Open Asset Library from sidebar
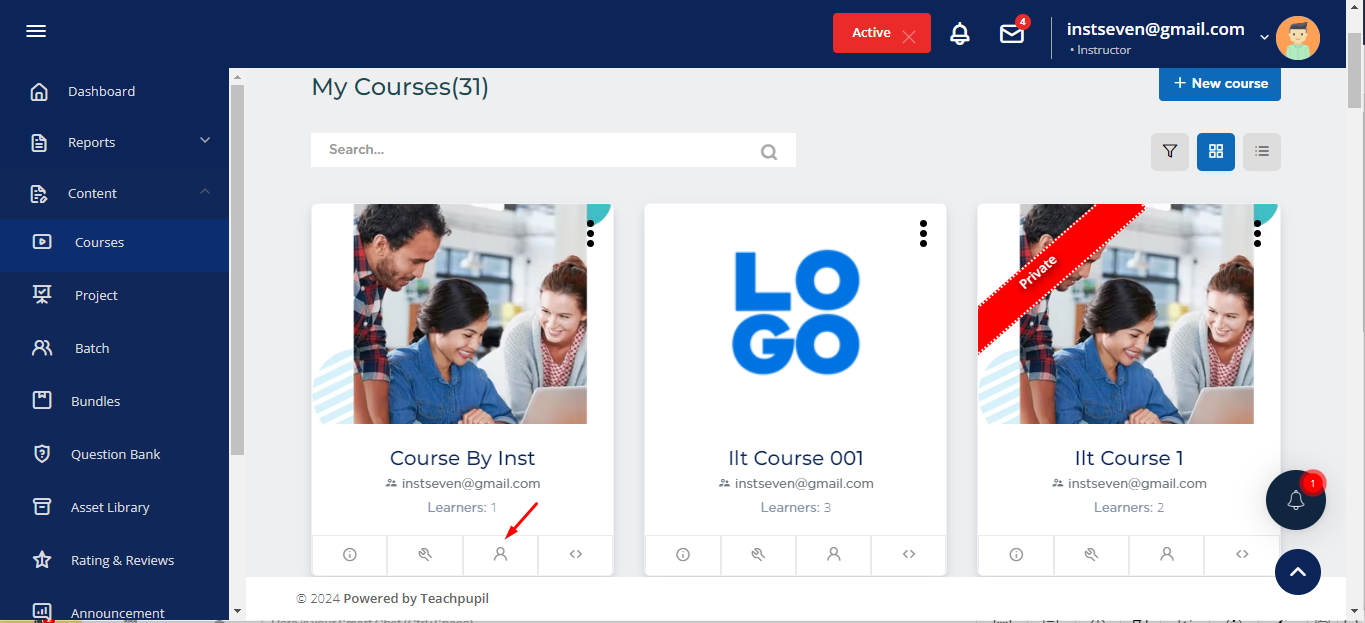 [110, 507]
